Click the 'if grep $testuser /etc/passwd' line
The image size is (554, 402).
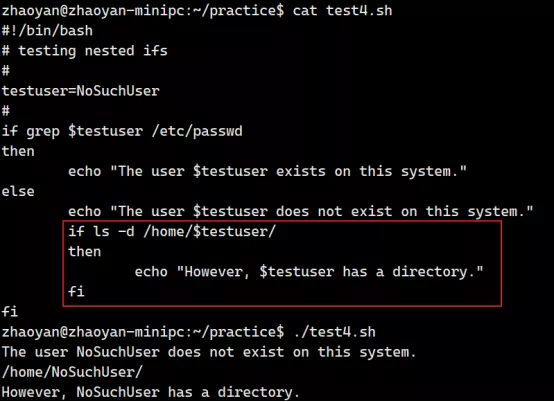122,131
